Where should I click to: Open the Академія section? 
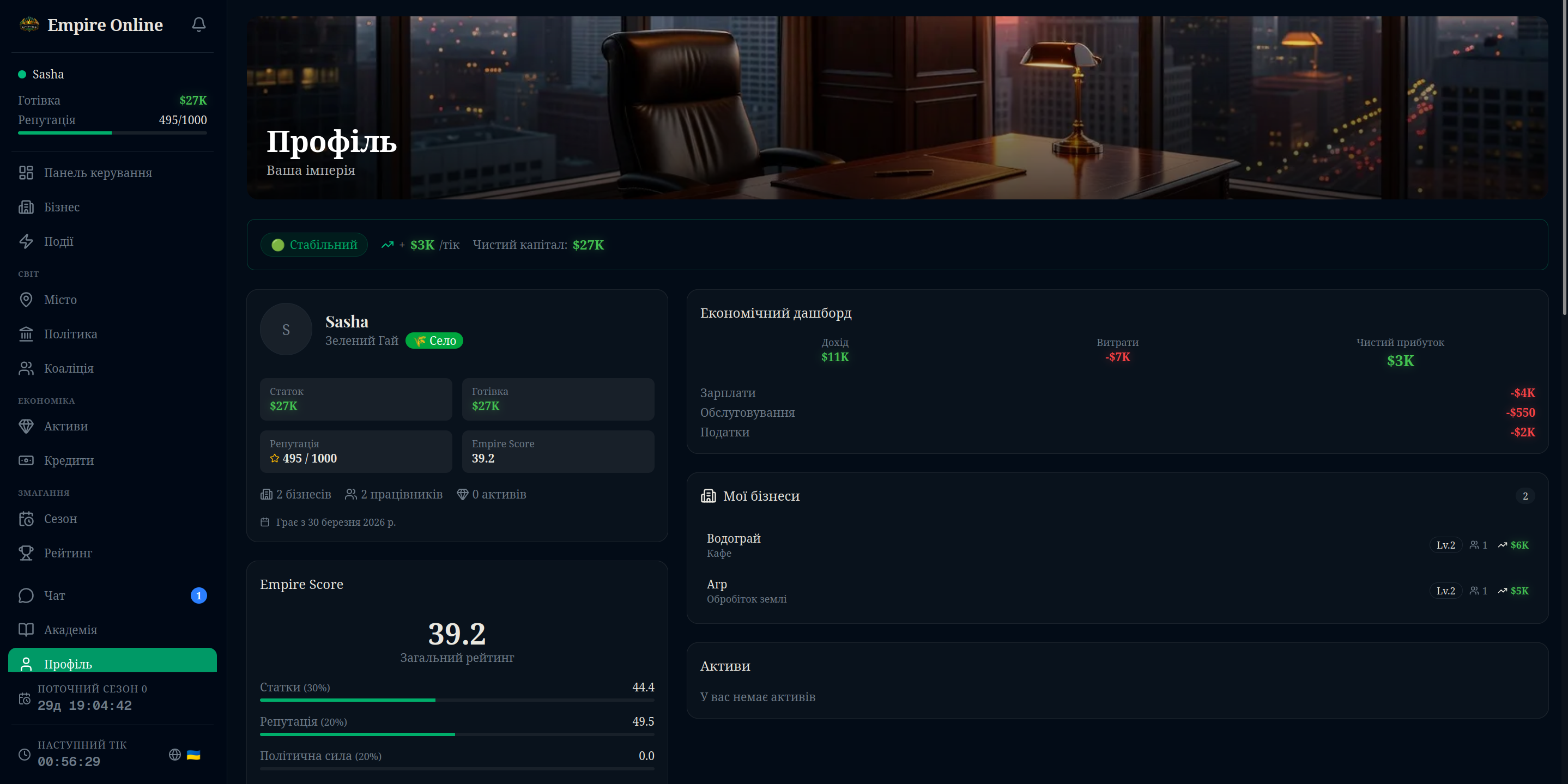click(x=70, y=629)
